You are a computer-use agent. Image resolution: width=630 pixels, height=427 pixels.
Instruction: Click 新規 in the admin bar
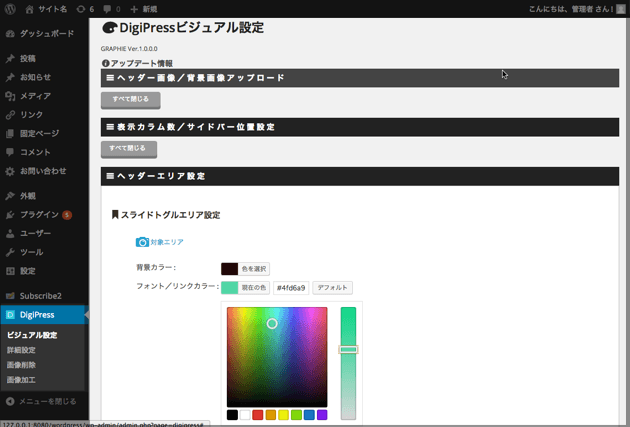click(x=150, y=9)
